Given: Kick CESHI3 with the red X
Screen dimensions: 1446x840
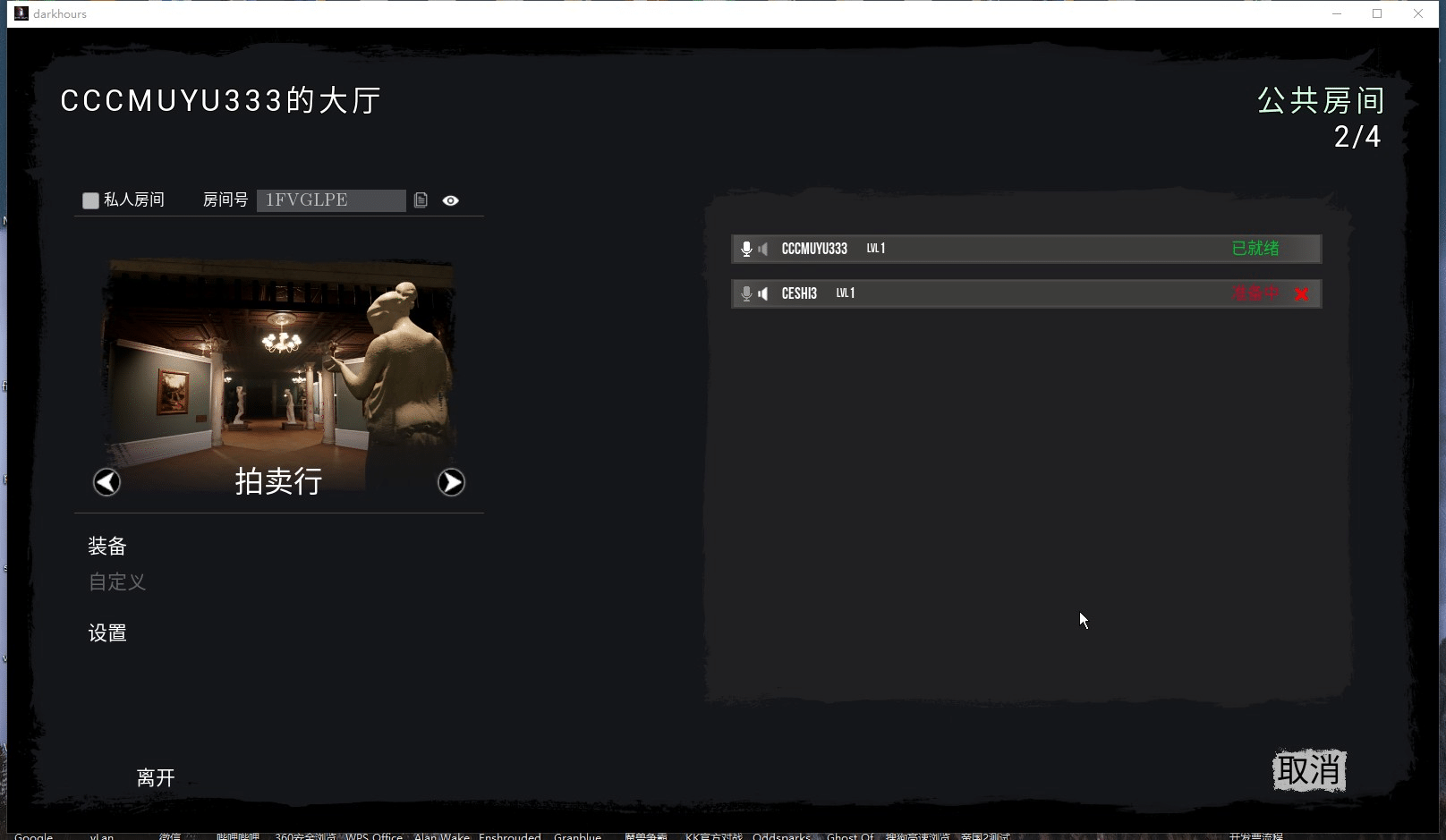Looking at the screenshot, I should pos(1302,294).
